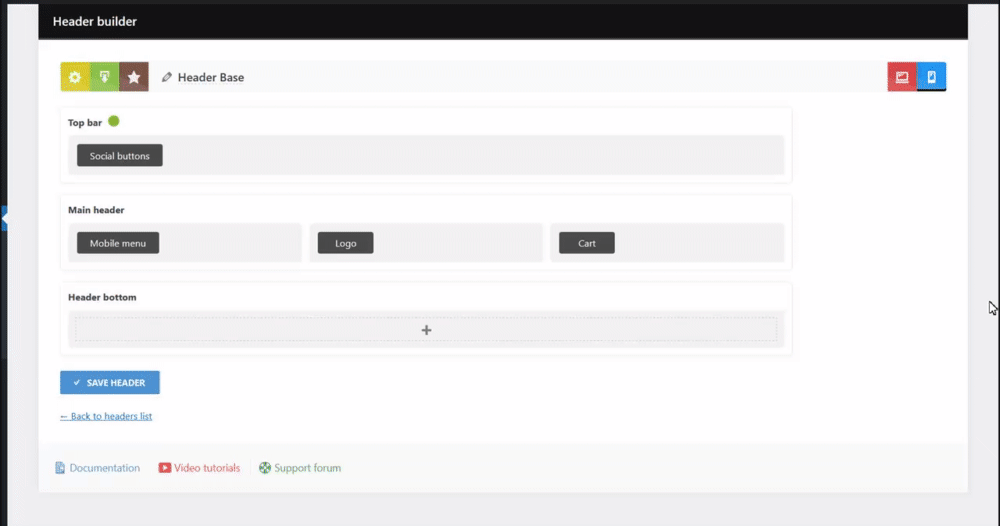This screenshot has height=526, width=1000.
Task: Switch to mobile layout view icon
Action: point(931,77)
